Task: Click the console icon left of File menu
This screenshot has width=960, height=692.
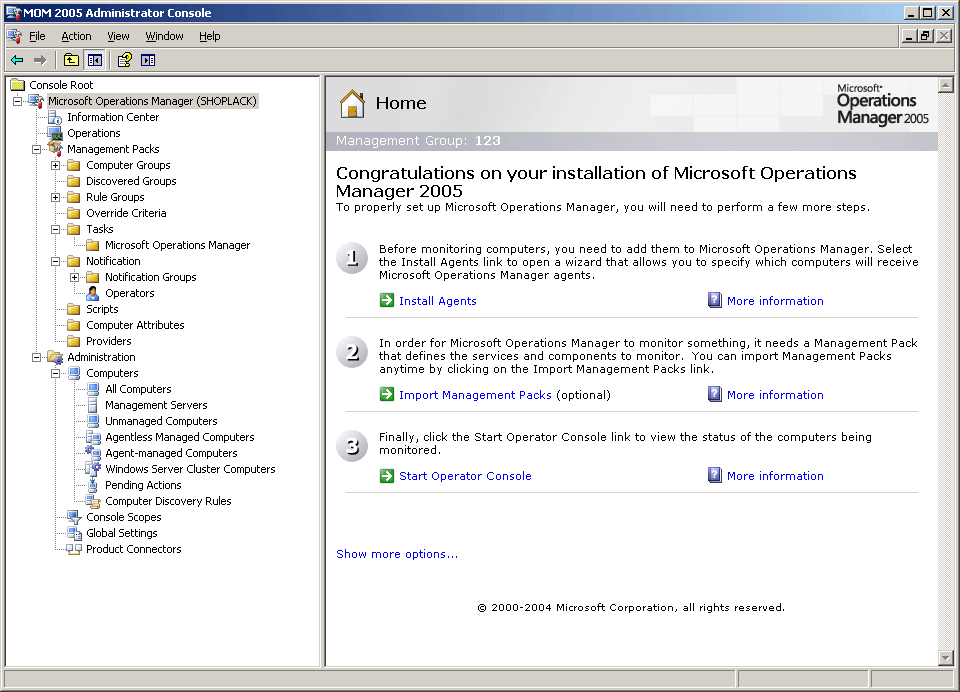Action: click(x=15, y=36)
